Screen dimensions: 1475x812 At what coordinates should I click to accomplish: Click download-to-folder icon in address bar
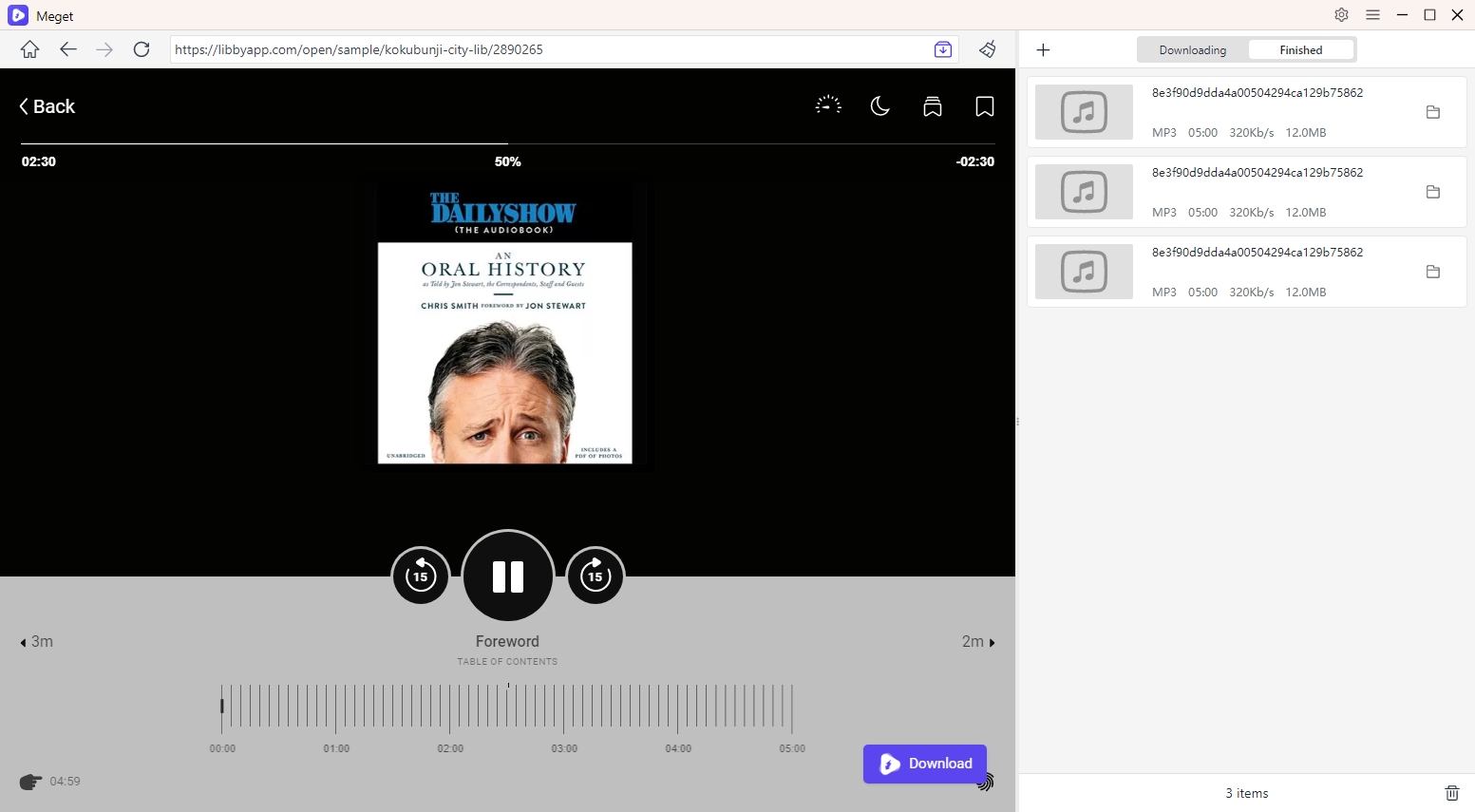point(943,49)
